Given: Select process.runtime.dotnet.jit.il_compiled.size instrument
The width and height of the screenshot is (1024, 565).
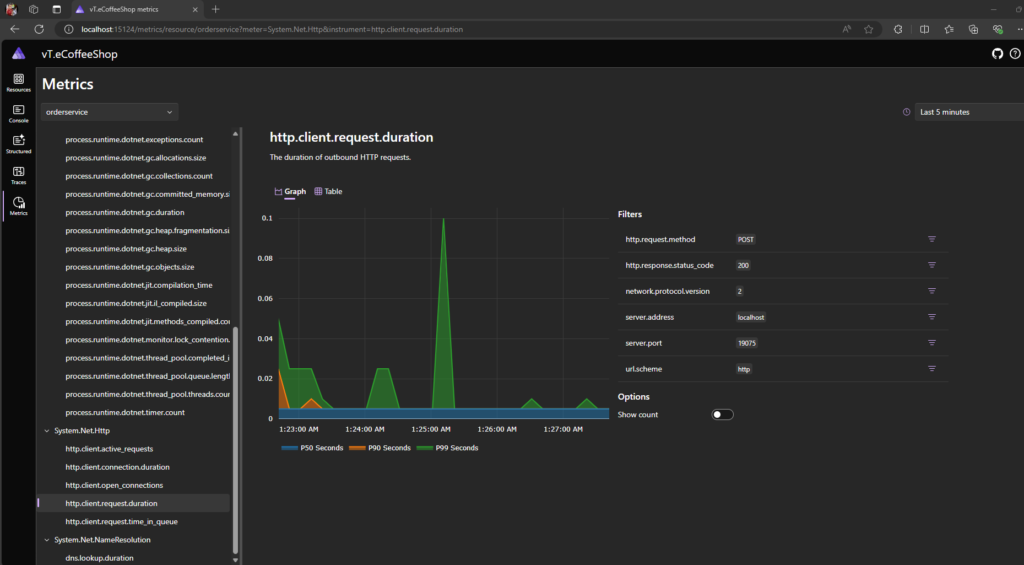Looking at the screenshot, I should point(136,304).
